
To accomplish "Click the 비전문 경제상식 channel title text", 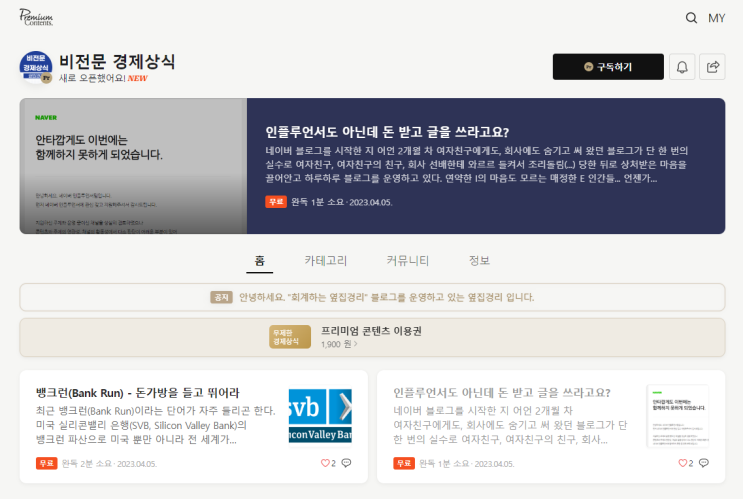I will pos(117,62).
